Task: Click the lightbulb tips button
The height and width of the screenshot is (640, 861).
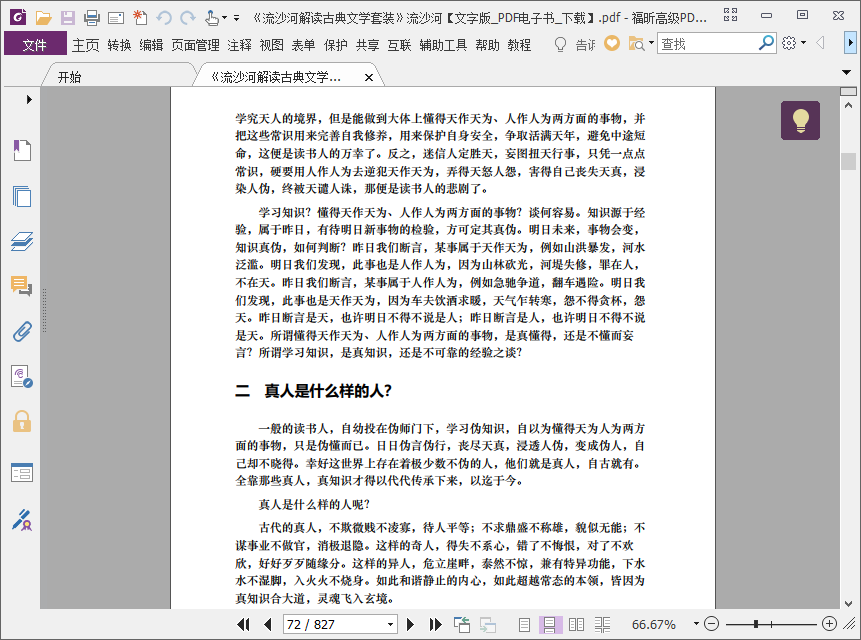Action: [800, 120]
